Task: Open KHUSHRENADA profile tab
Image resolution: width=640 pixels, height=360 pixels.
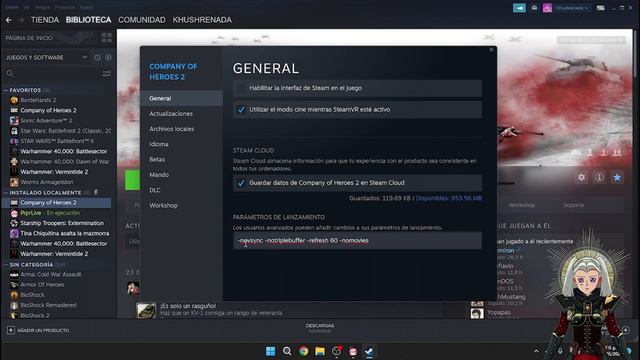Action: click(x=202, y=20)
